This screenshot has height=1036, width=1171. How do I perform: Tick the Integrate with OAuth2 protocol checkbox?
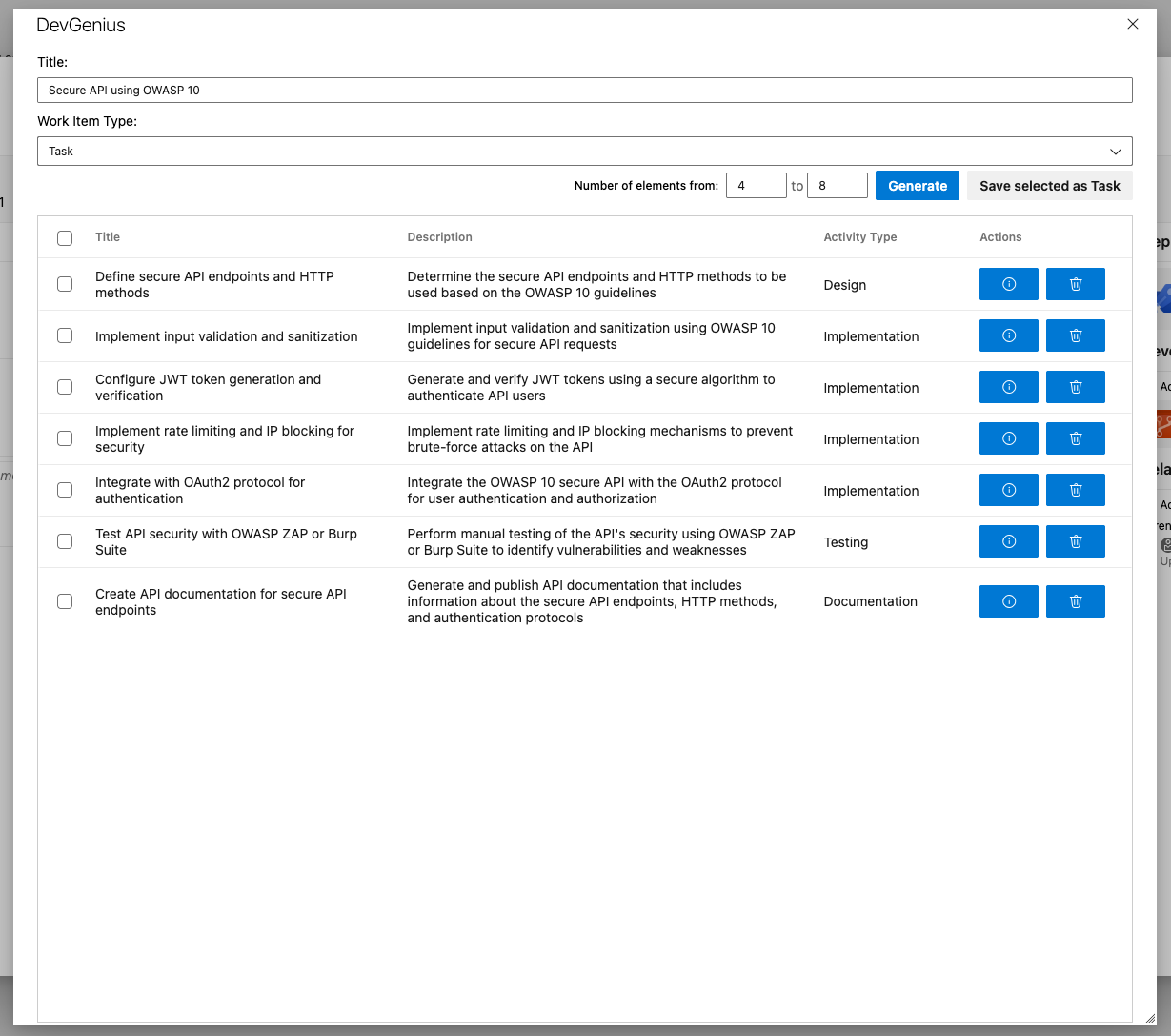pyautogui.click(x=65, y=490)
